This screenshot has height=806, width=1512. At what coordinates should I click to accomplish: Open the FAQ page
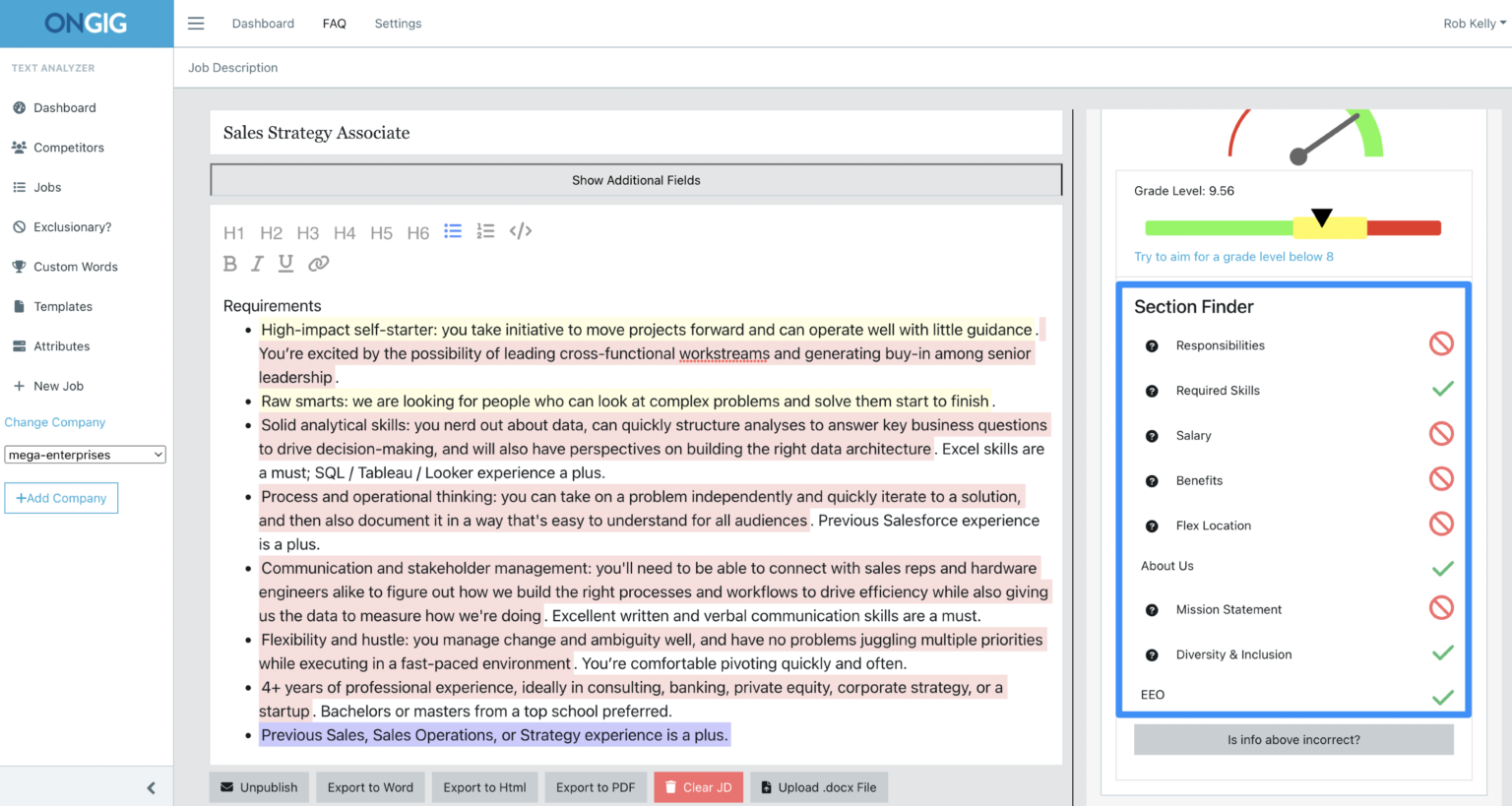(334, 23)
